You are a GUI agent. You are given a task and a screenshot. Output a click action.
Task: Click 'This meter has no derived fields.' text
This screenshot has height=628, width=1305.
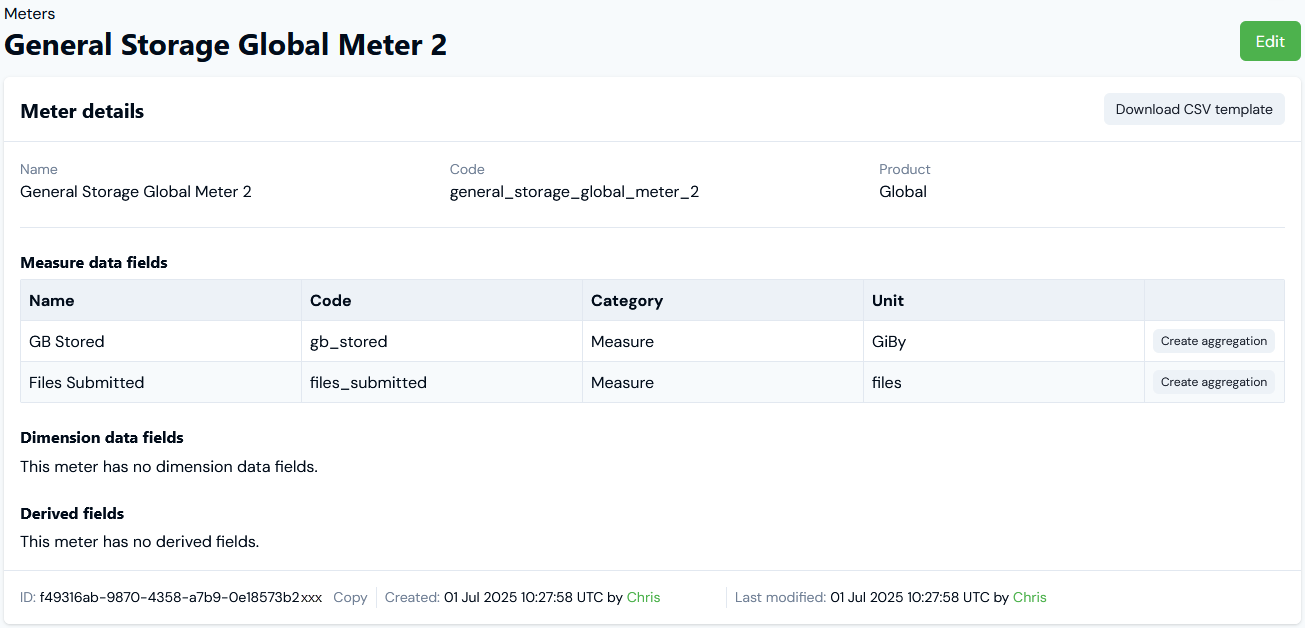tap(140, 542)
